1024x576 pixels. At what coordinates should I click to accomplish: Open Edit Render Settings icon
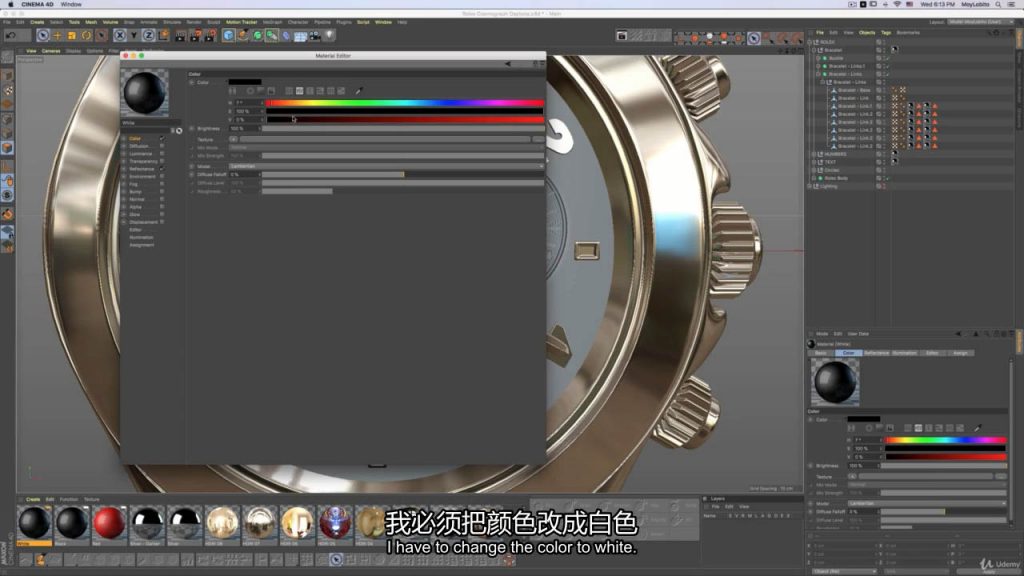(x=210, y=36)
